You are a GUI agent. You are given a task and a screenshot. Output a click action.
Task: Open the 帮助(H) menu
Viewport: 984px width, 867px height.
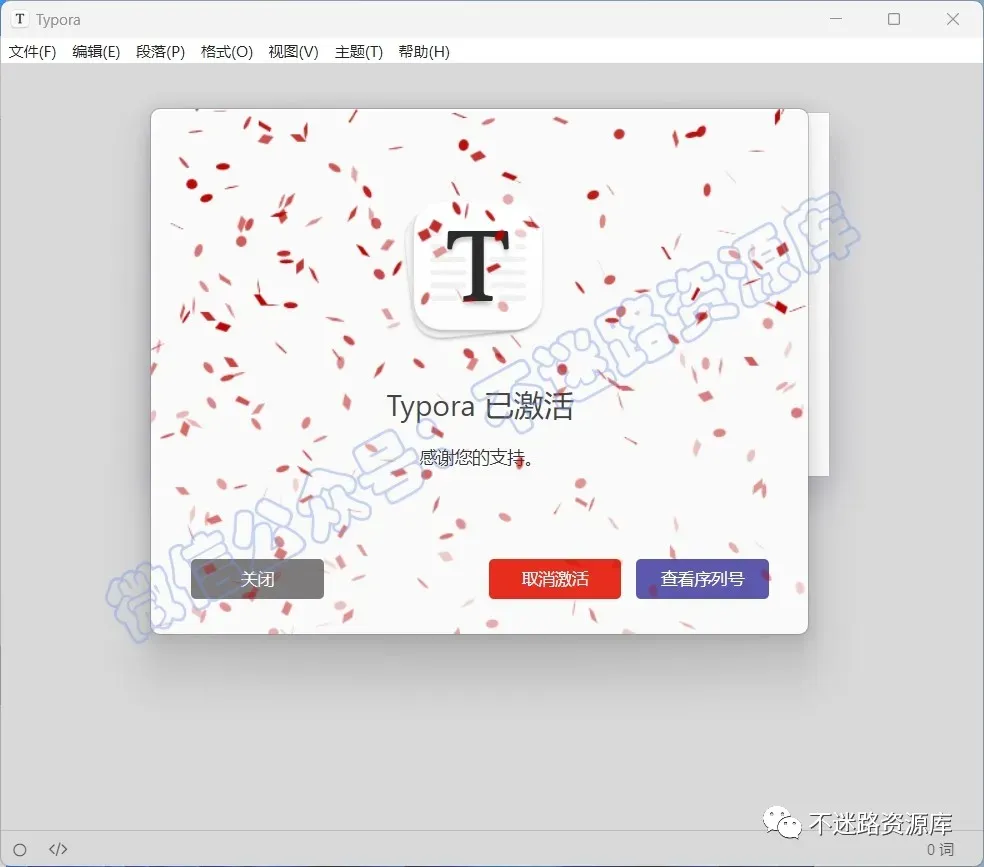click(x=424, y=52)
